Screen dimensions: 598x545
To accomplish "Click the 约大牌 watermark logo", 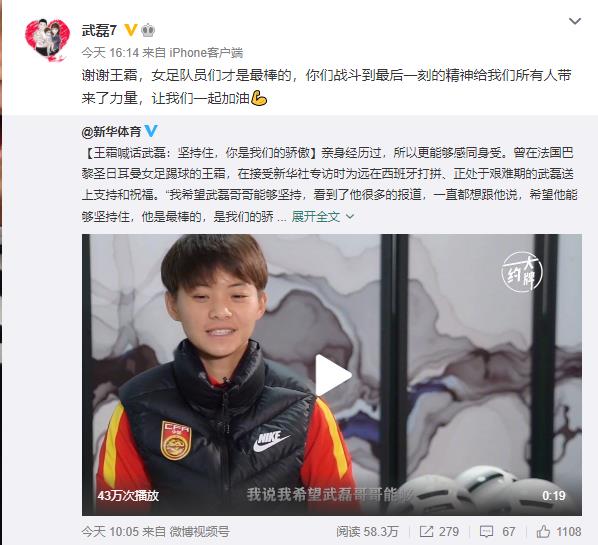I will click(x=522, y=272).
